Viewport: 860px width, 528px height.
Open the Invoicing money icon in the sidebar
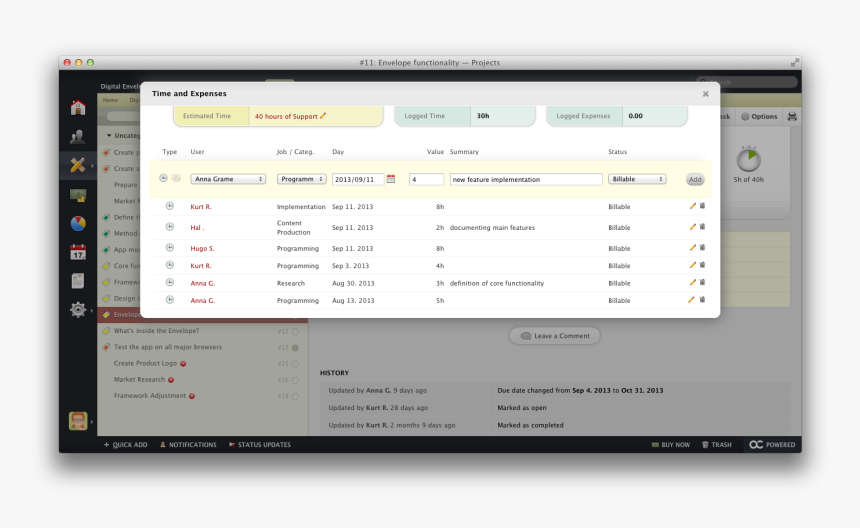pyautogui.click(x=78, y=195)
